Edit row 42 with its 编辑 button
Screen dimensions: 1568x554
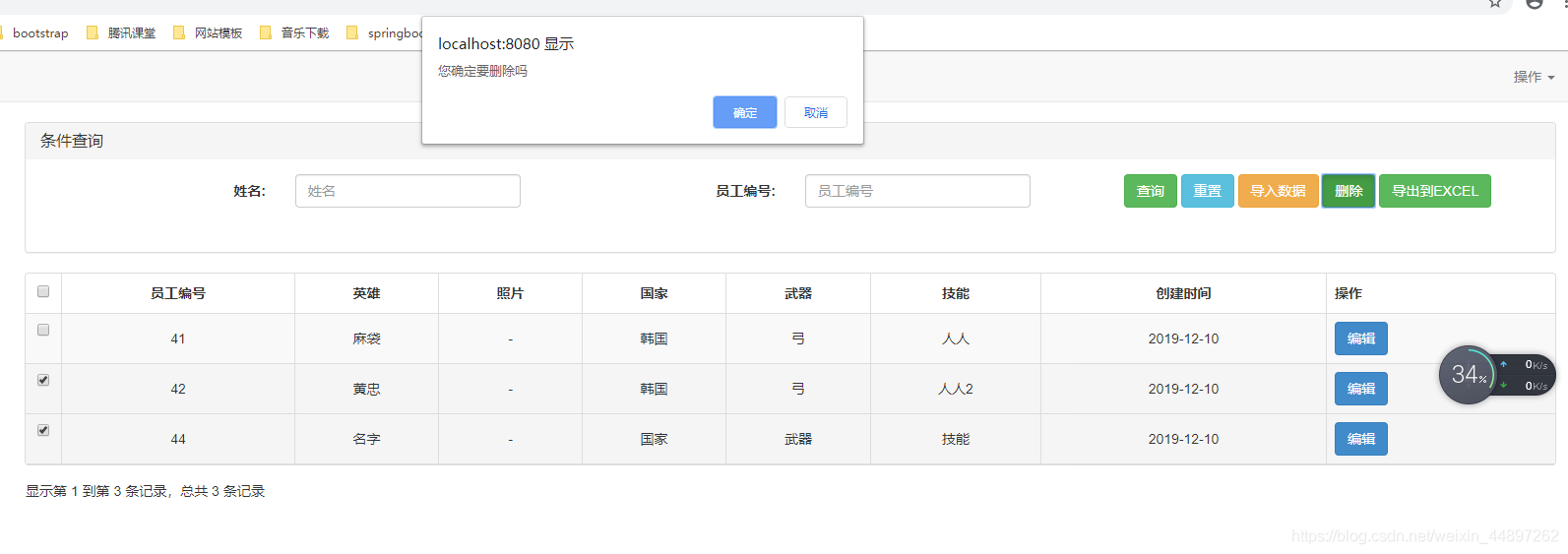click(x=1361, y=389)
